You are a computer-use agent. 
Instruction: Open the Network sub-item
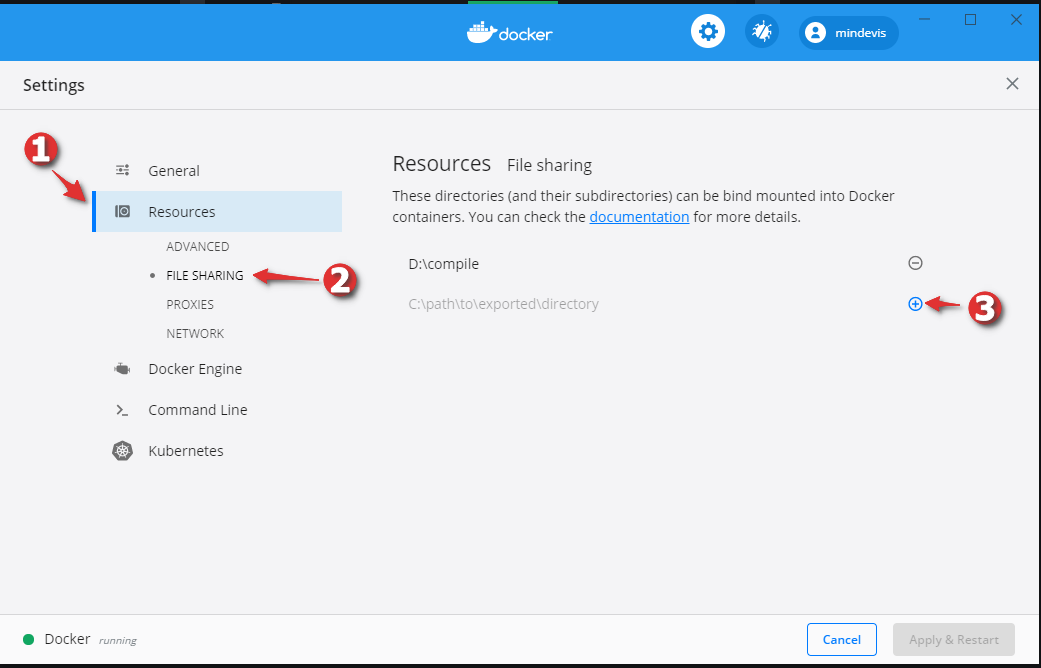(x=195, y=334)
